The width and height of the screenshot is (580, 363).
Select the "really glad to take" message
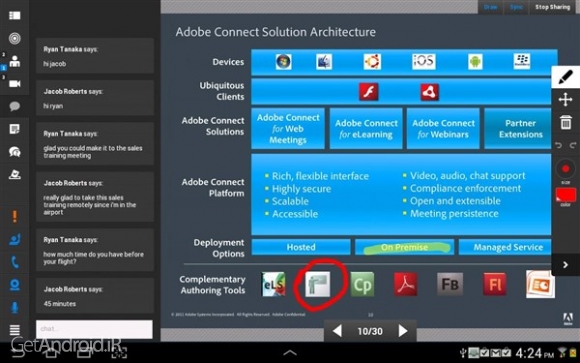pyautogui.click(x=95, y=197)
